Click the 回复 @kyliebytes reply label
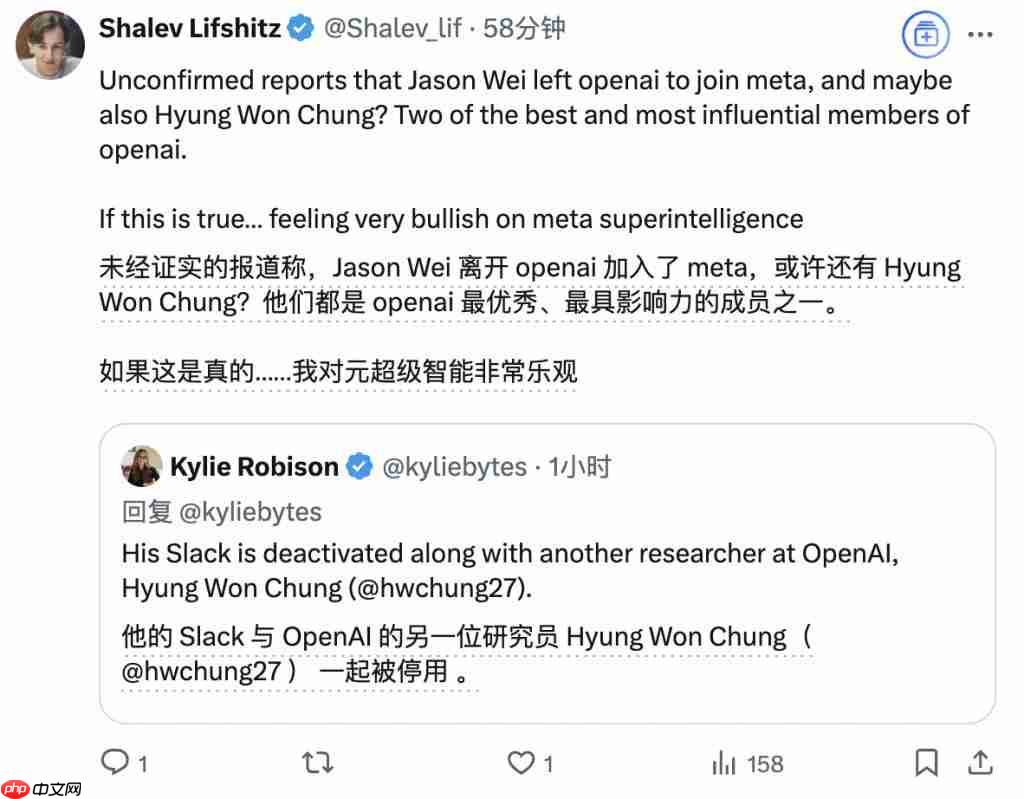The width and height of the screenshot is (1024, 799). (x=220, y=511)
